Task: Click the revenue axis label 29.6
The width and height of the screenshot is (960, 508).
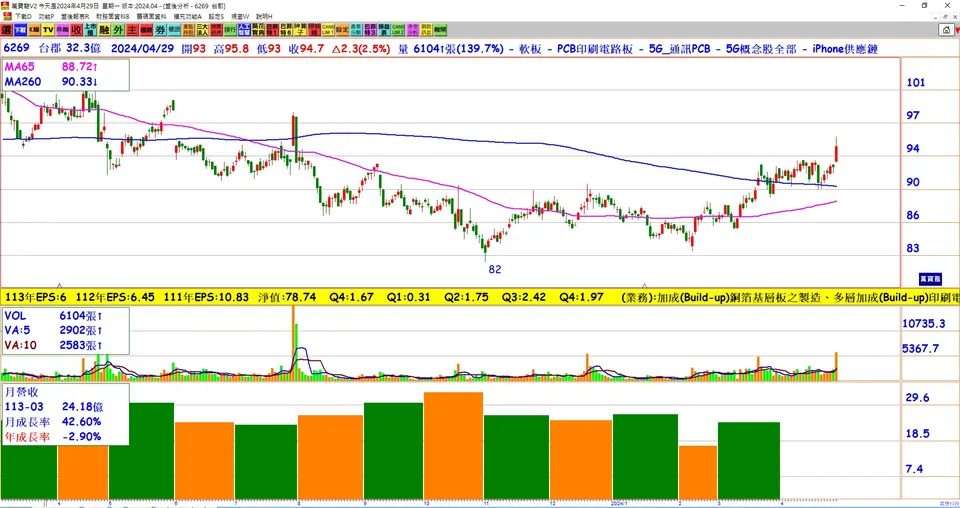Action: 918,398
